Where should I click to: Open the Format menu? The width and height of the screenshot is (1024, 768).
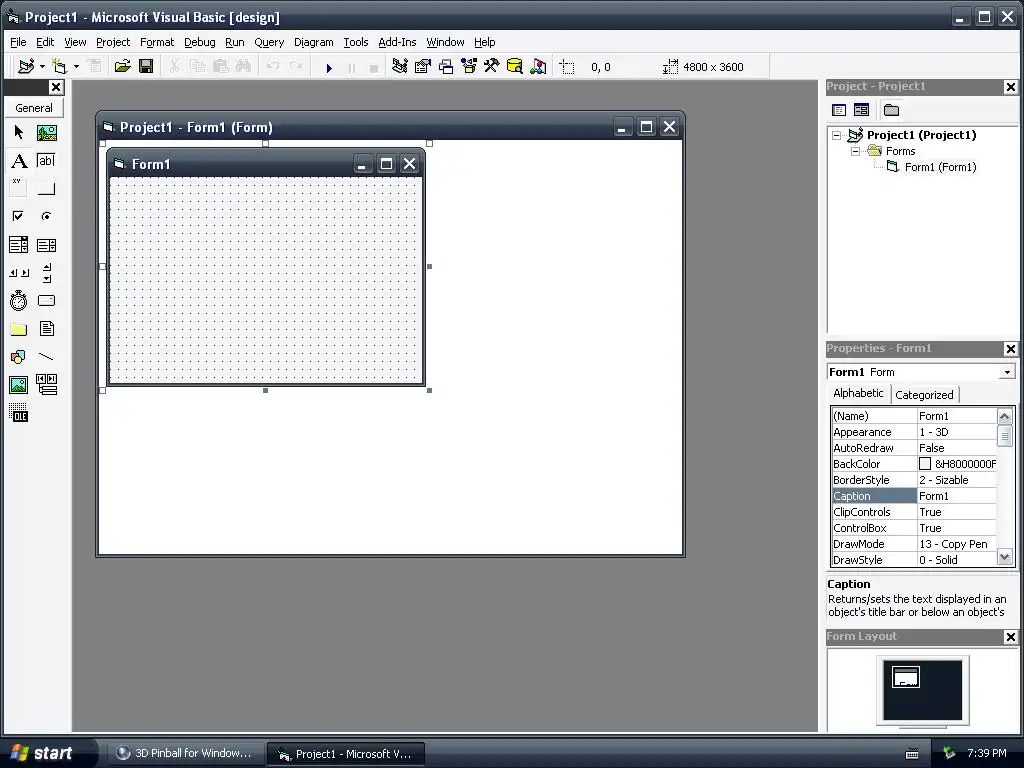click(x=157, y=42)
